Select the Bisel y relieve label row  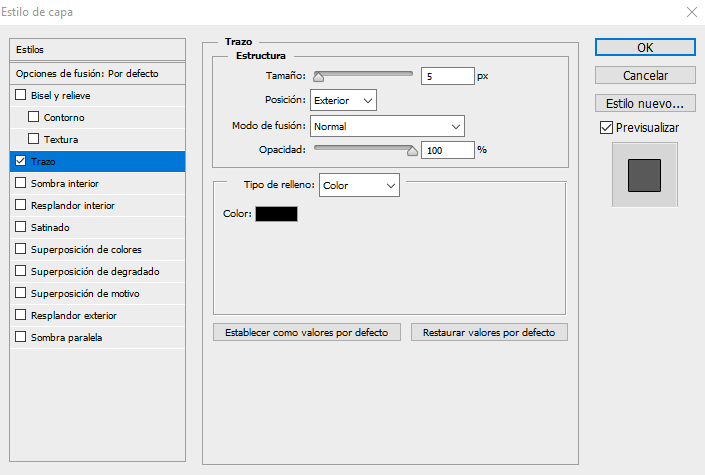point(98,95)
